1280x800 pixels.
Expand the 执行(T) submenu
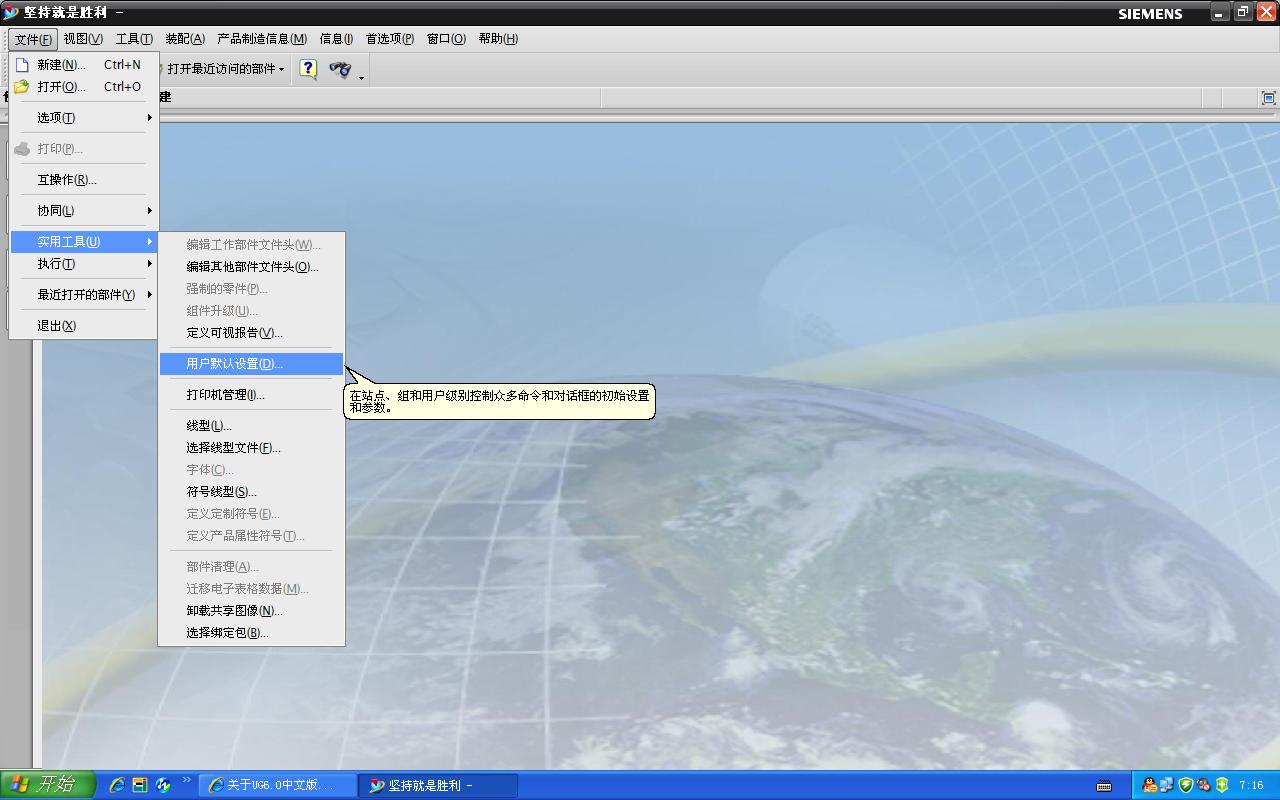84,263
